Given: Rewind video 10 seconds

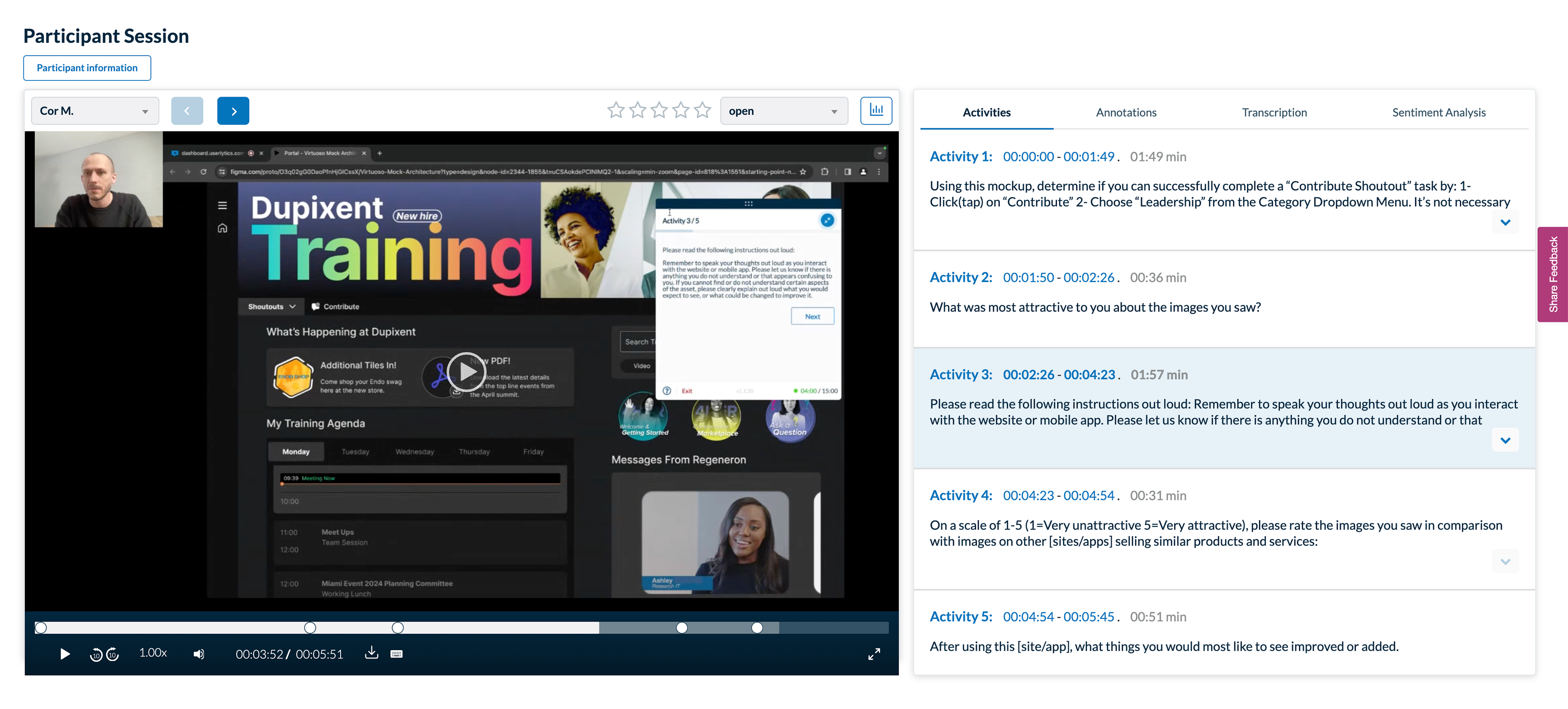Looking at the screenshot, I should click(96, 655).
